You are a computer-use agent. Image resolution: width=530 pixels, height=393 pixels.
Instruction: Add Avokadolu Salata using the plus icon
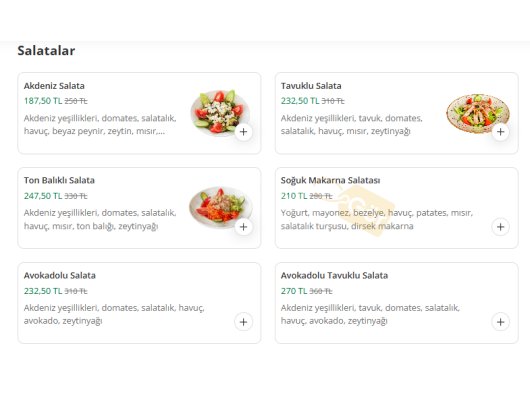243,322
